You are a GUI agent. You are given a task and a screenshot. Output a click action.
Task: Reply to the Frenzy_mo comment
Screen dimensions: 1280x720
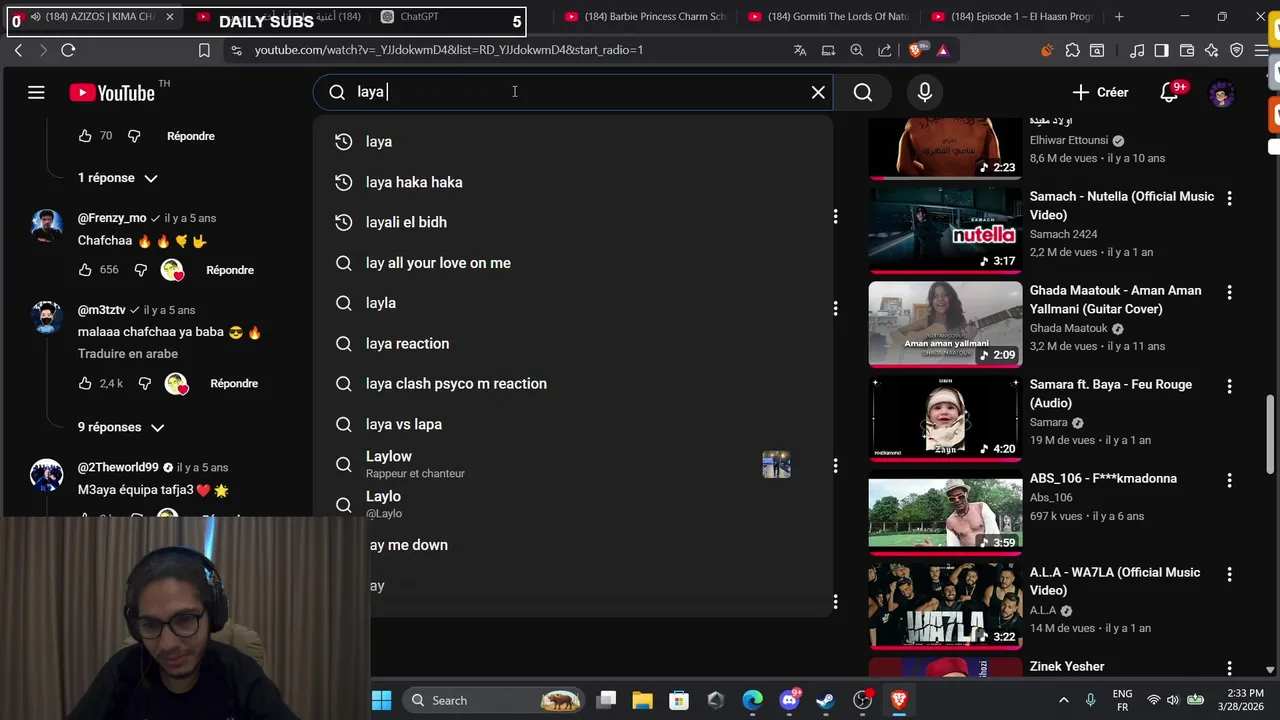230,270
